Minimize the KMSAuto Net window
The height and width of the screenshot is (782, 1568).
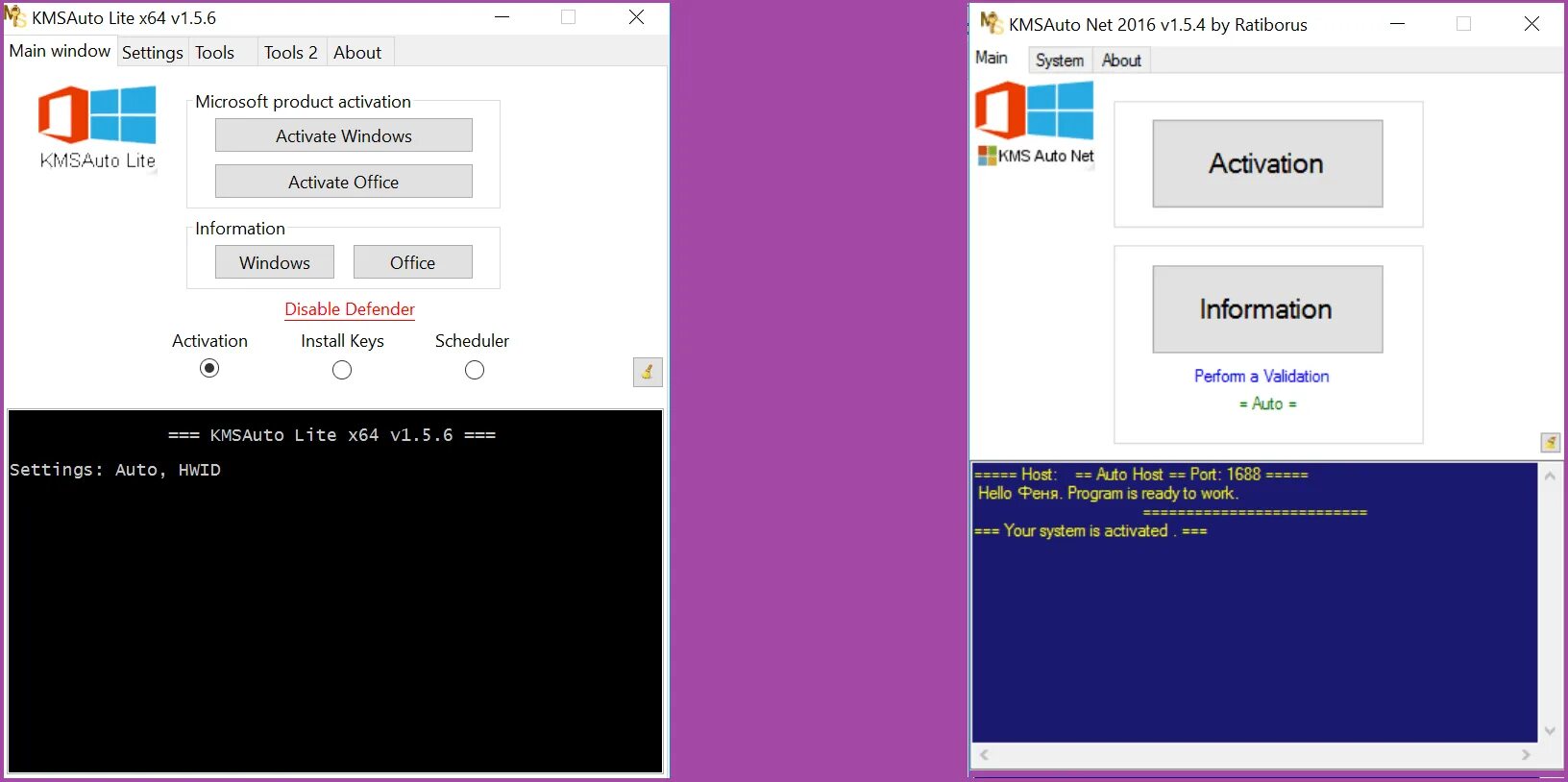click(x=1398, y=24)
